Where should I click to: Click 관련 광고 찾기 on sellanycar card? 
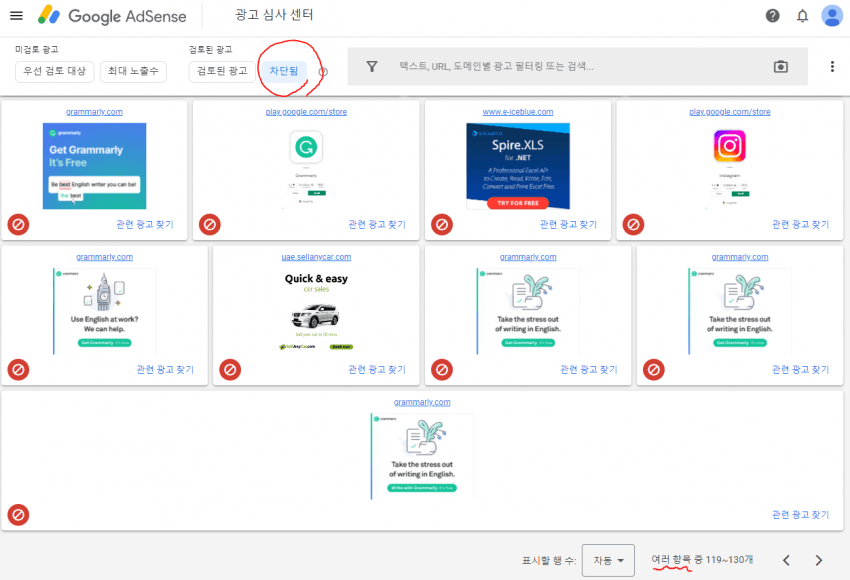(x=377, y=370)
